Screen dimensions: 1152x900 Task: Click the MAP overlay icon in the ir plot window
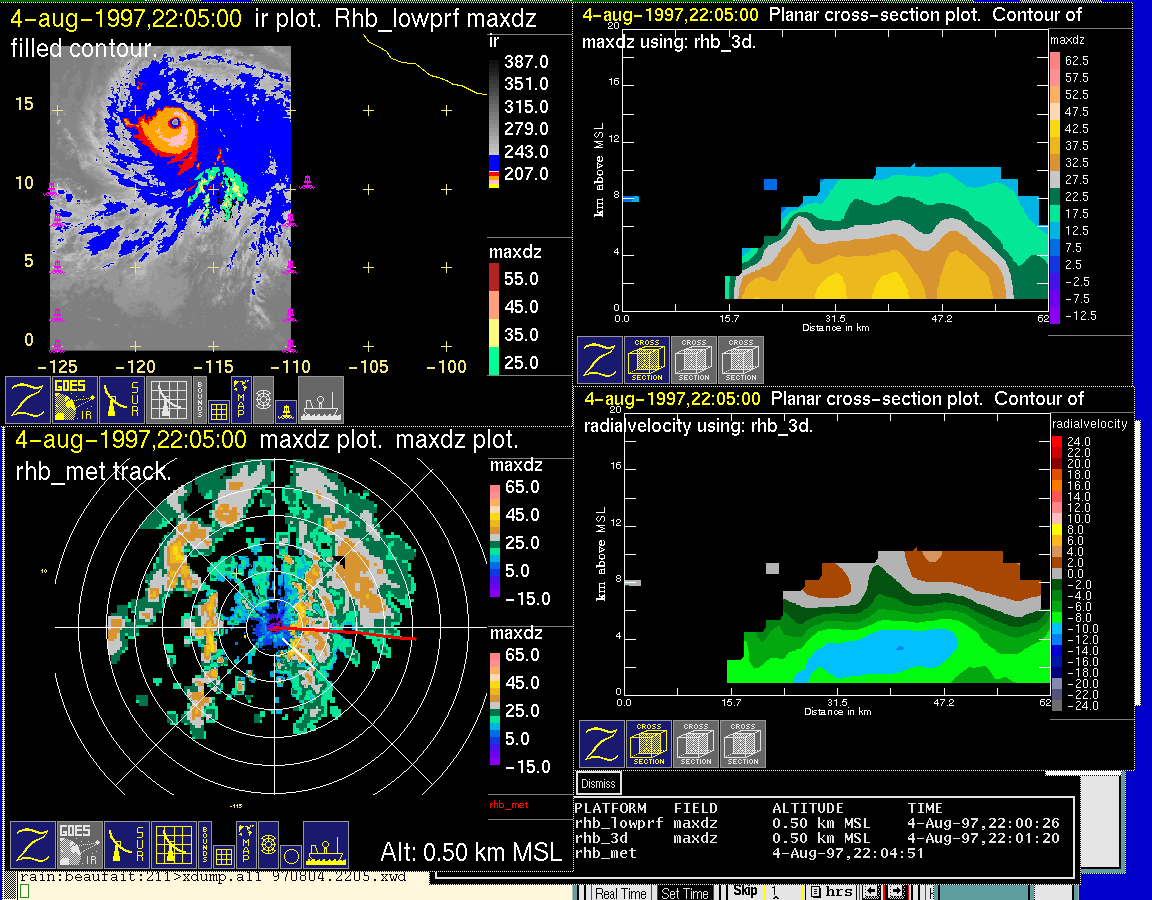point(241,399)
